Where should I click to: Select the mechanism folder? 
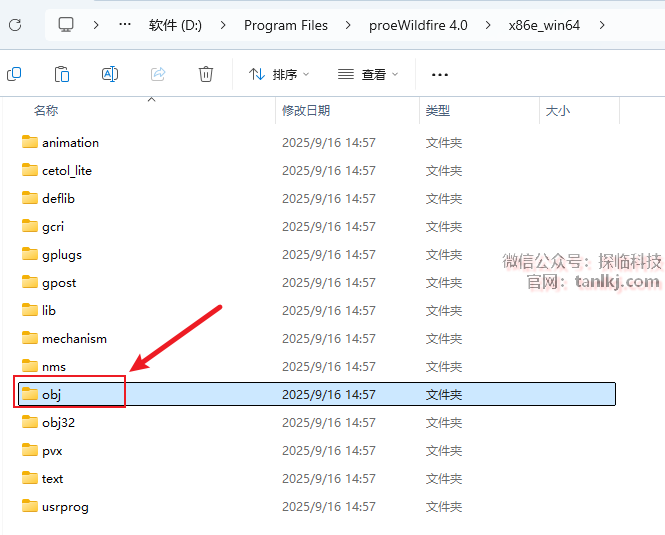[x=74, y=338]
